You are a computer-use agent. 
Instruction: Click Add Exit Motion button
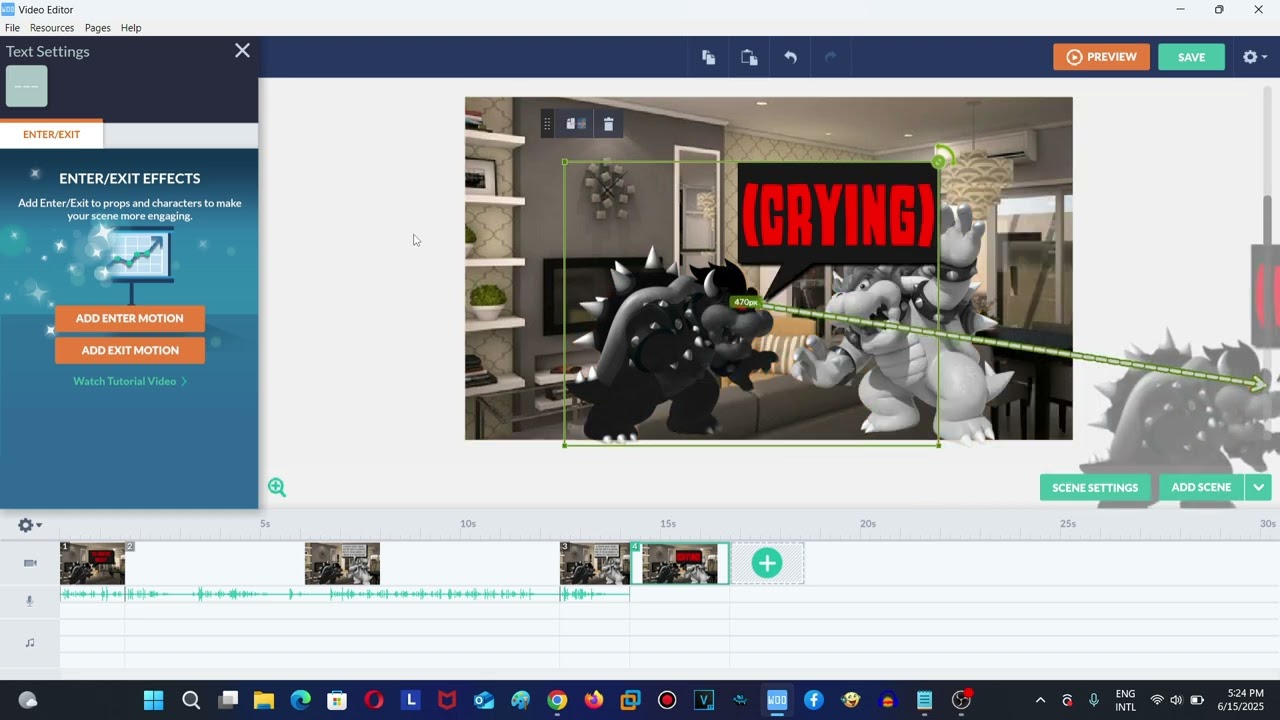[x=130, y=350]
